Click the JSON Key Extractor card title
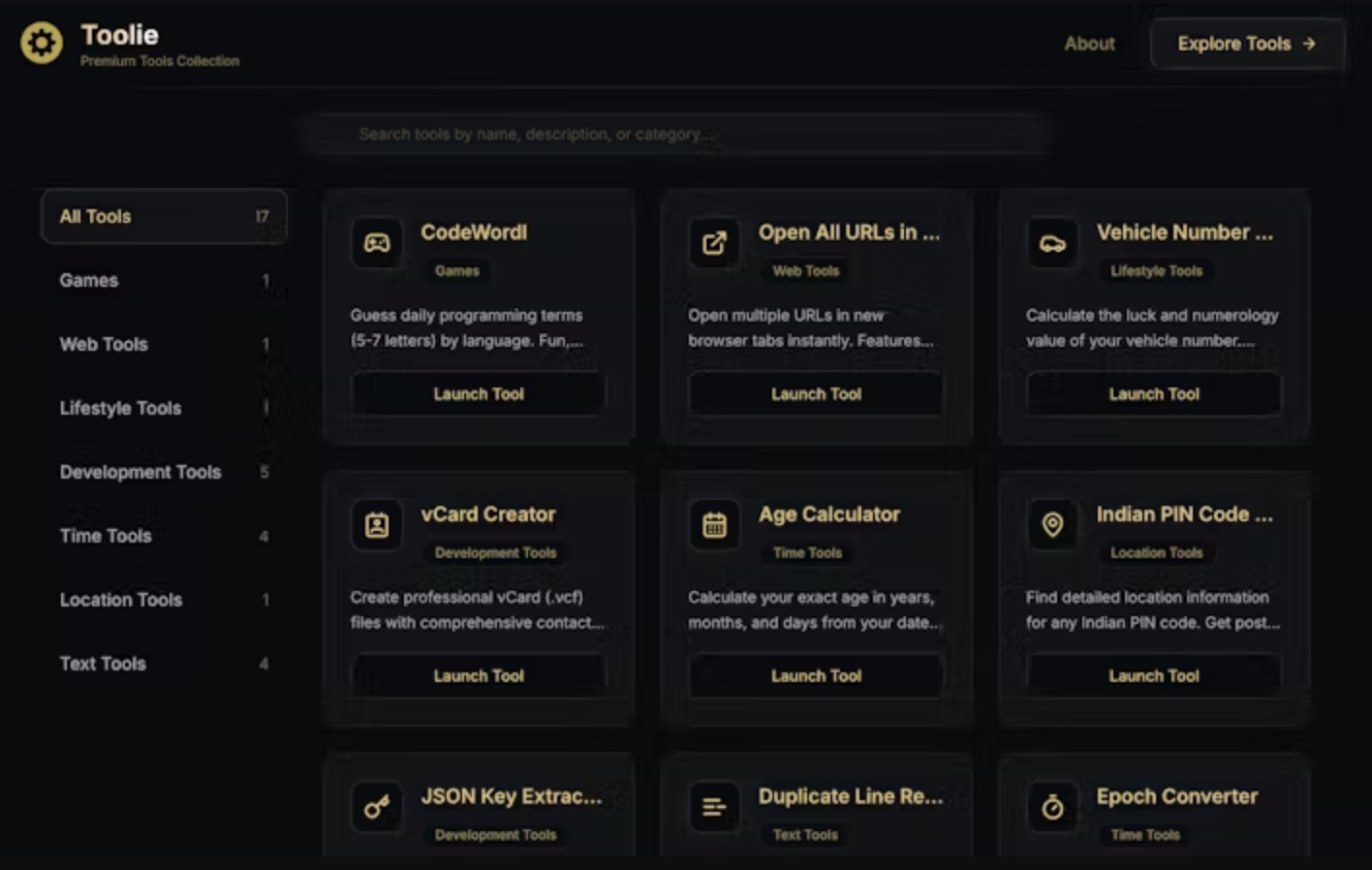 (x=512, y=796)
